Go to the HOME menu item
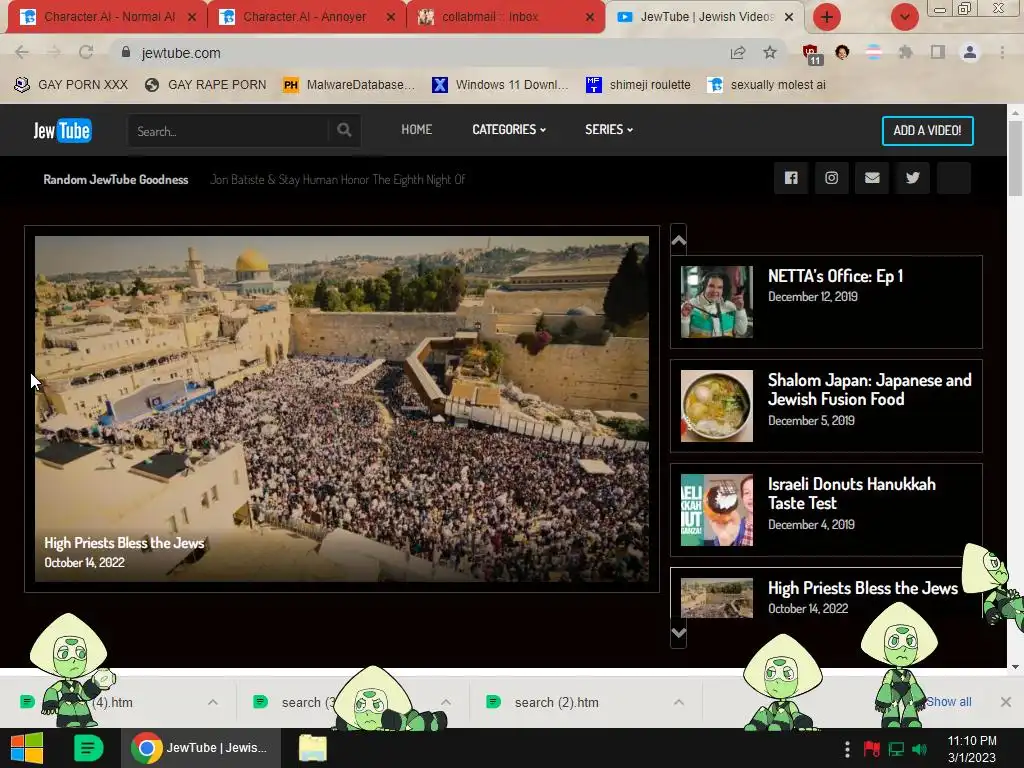 [x=417, y=129]
